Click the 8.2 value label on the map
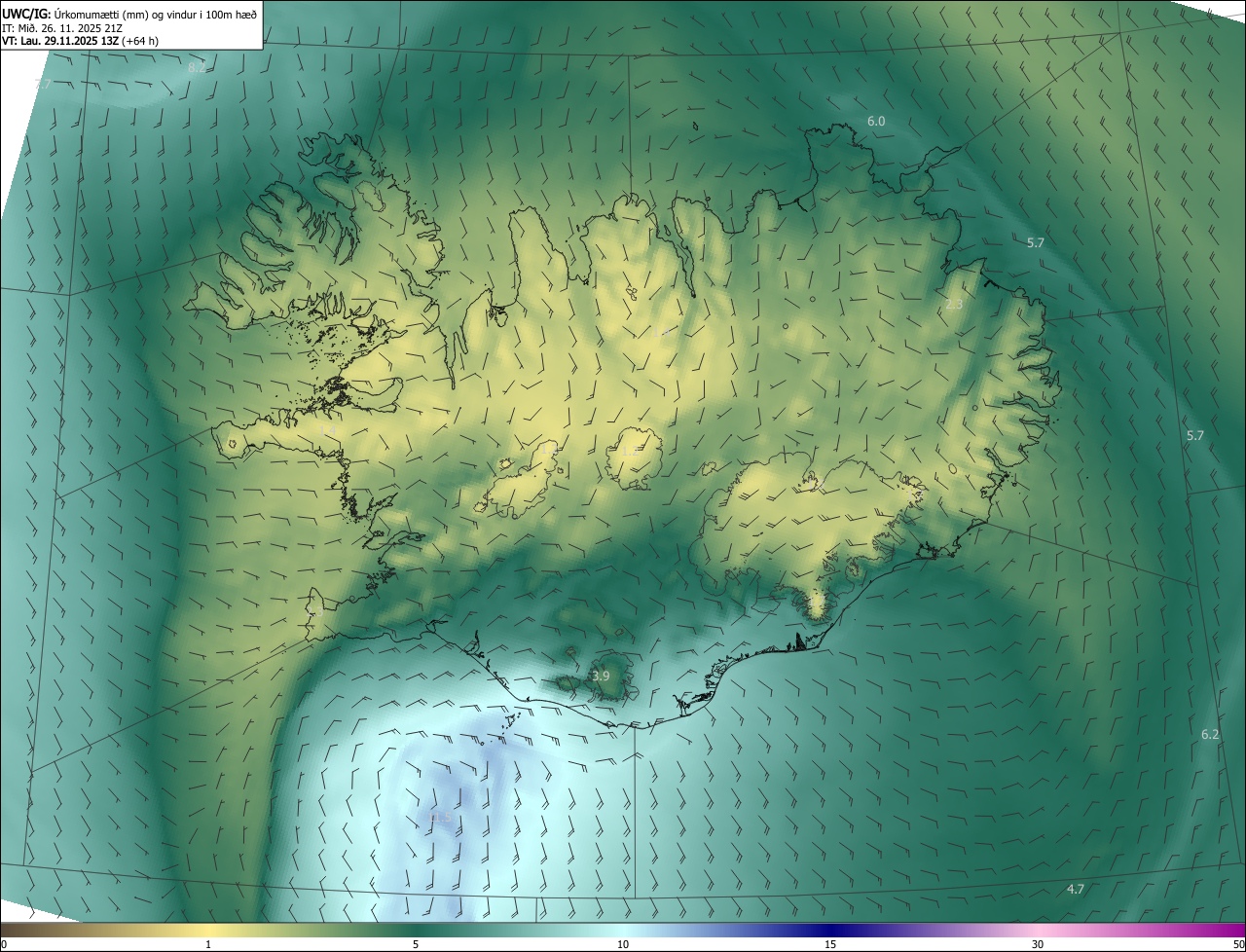 point(197,67)
